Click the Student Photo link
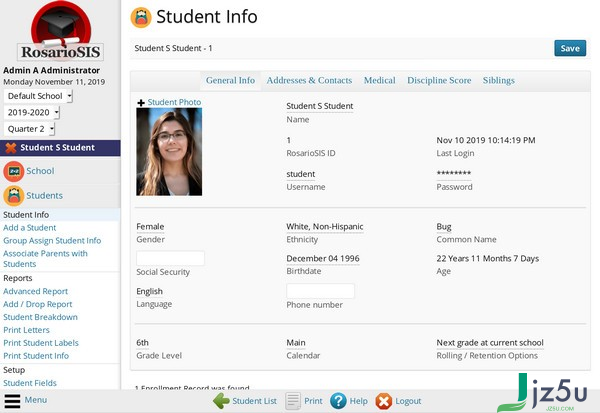The height and width of the screenshot is (413, 600). (174, 102)
